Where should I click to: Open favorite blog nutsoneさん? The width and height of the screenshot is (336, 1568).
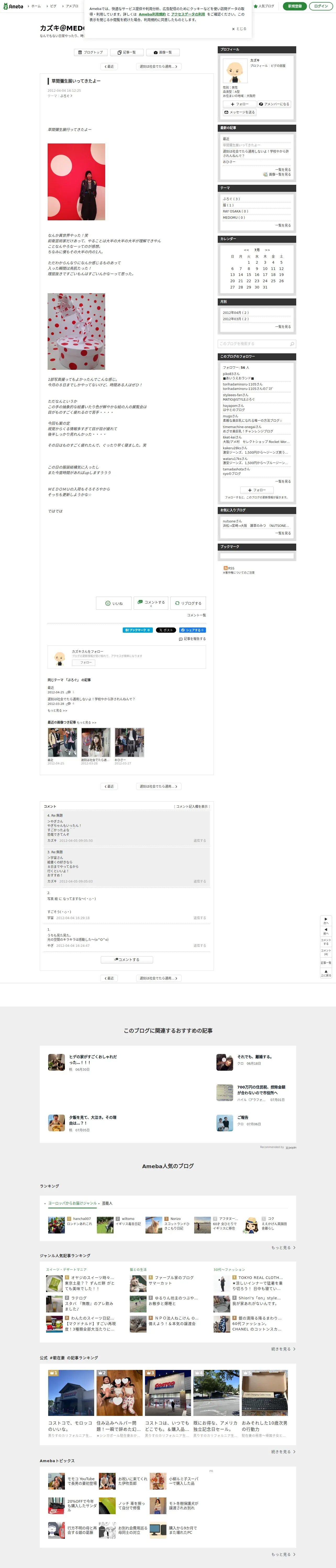pos(232,521)
